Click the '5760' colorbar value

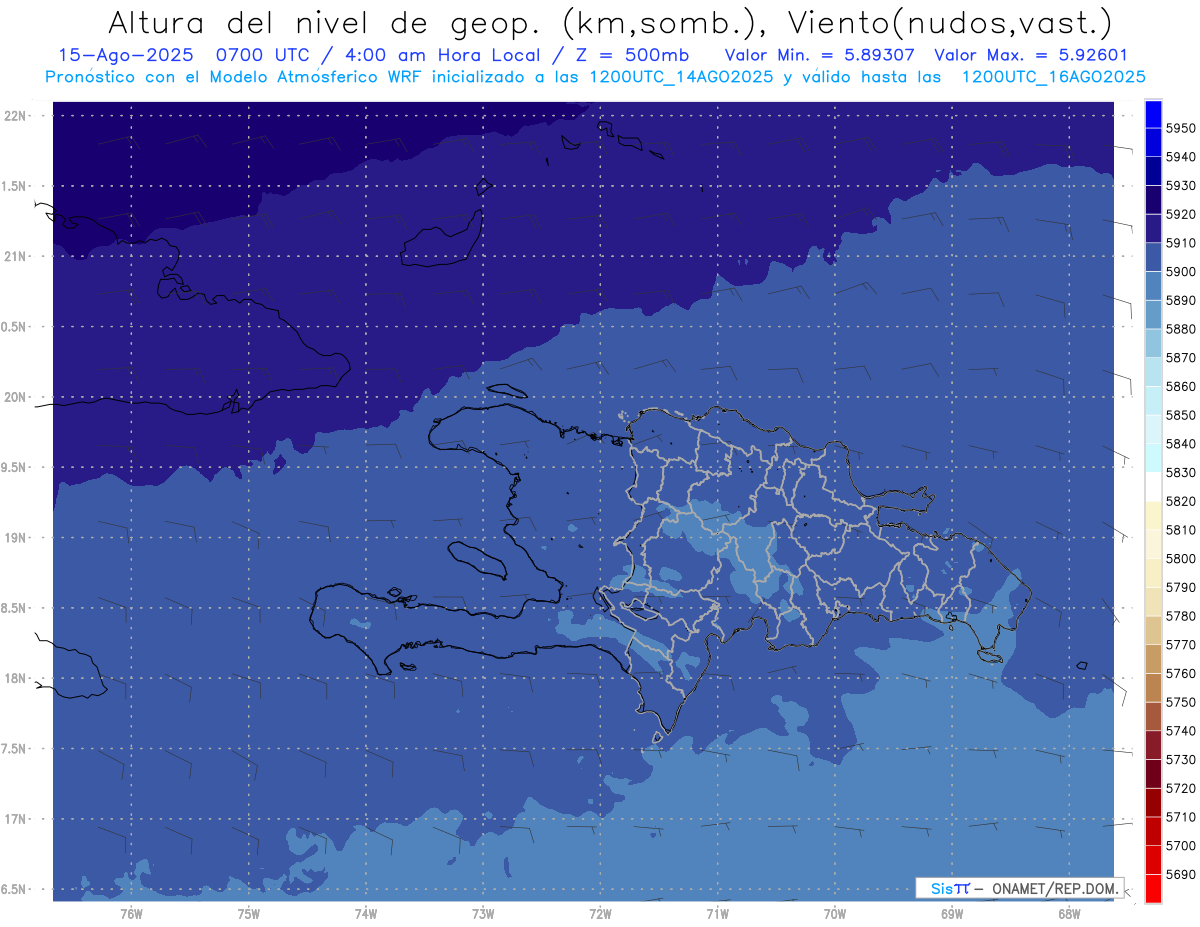(1181, 673)
